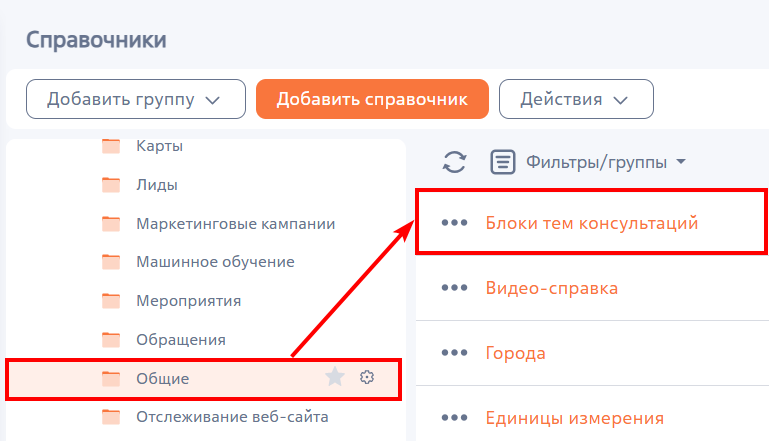Click the Добавить справочник button
The width and height of the screenshot is (769, 441).
[x=372, y=99]
